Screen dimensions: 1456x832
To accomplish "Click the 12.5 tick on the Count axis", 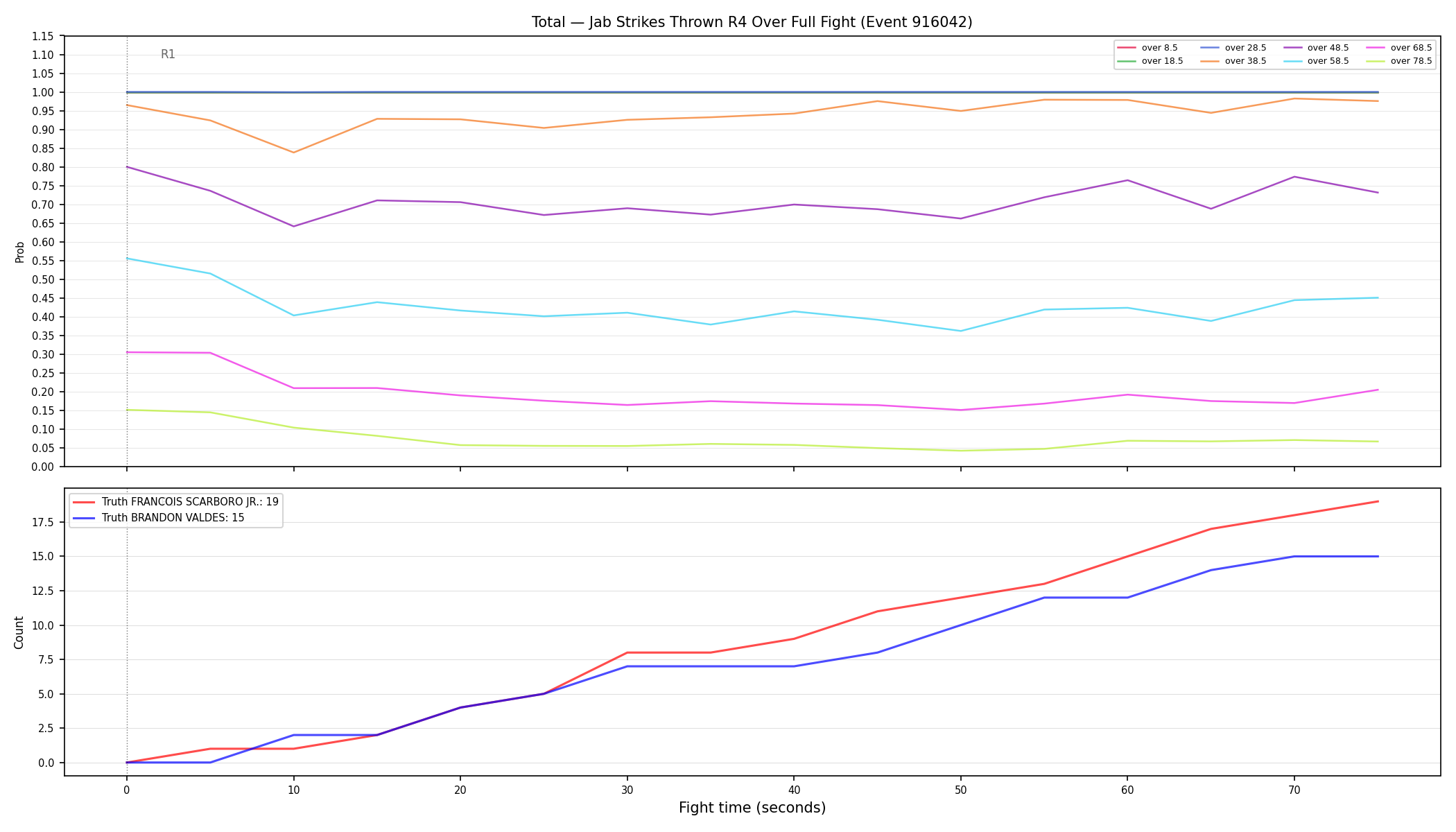I will coord(43,591).
